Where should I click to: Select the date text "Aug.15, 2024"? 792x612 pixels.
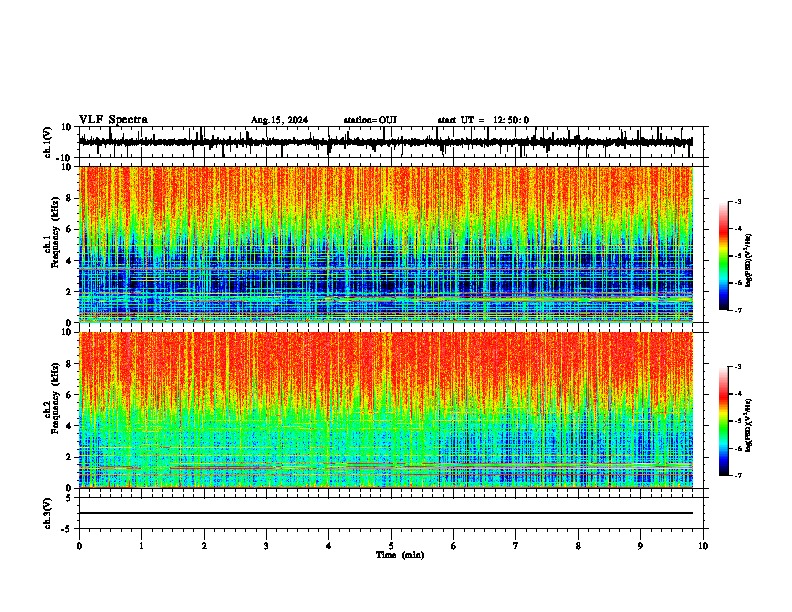click(x=279, y=120)
